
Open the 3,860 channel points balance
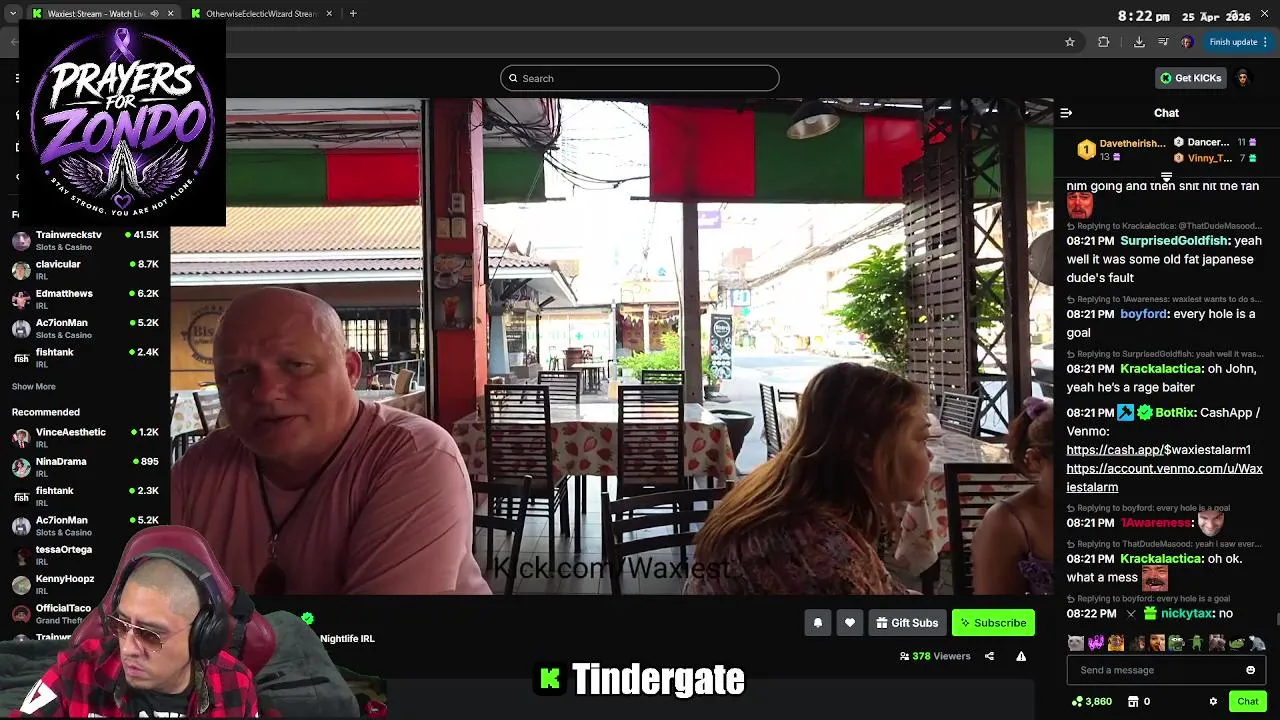(x=1091, y=702)
